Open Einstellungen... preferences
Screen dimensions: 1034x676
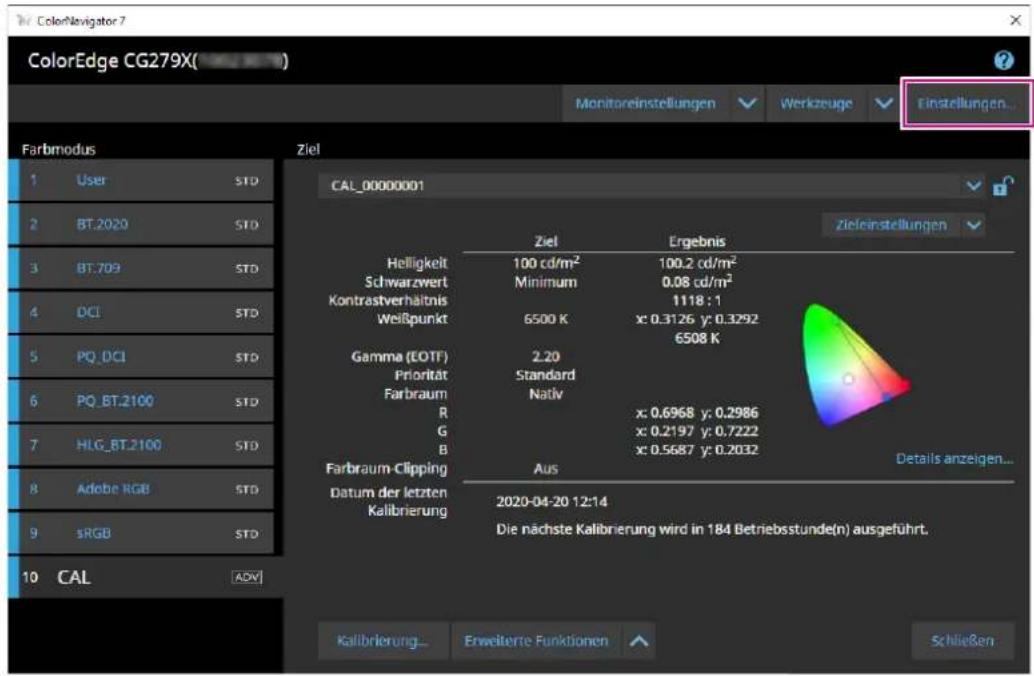966,104
